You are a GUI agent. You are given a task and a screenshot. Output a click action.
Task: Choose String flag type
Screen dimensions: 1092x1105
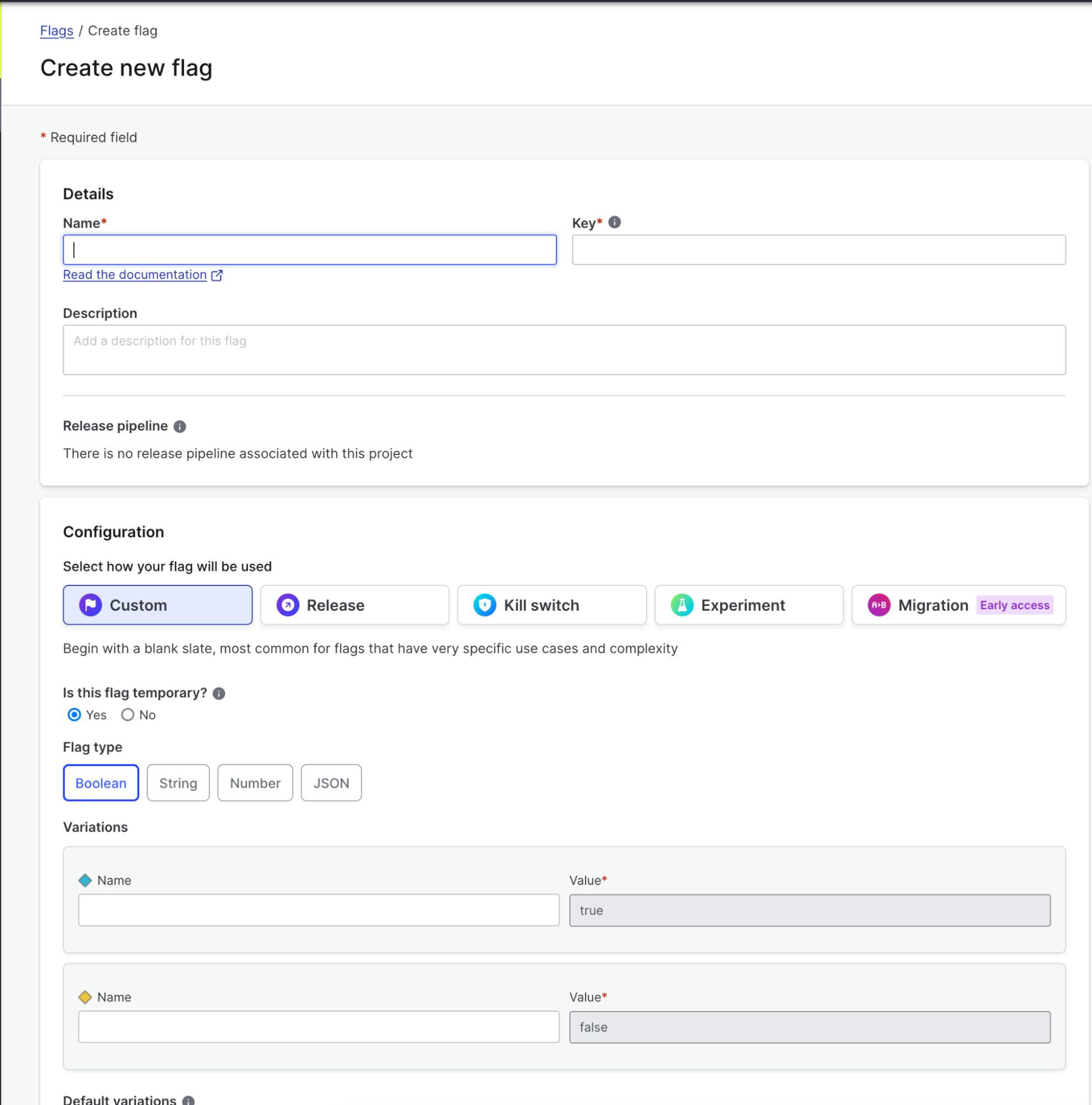pos(178,783)
